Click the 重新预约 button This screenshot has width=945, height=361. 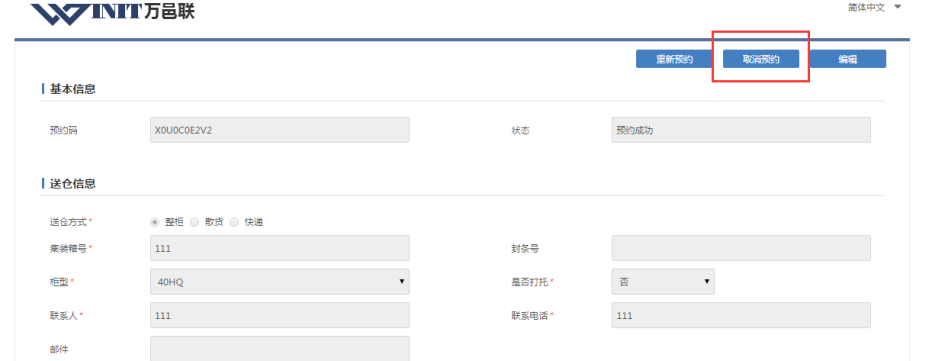click(x=674, y=59)
